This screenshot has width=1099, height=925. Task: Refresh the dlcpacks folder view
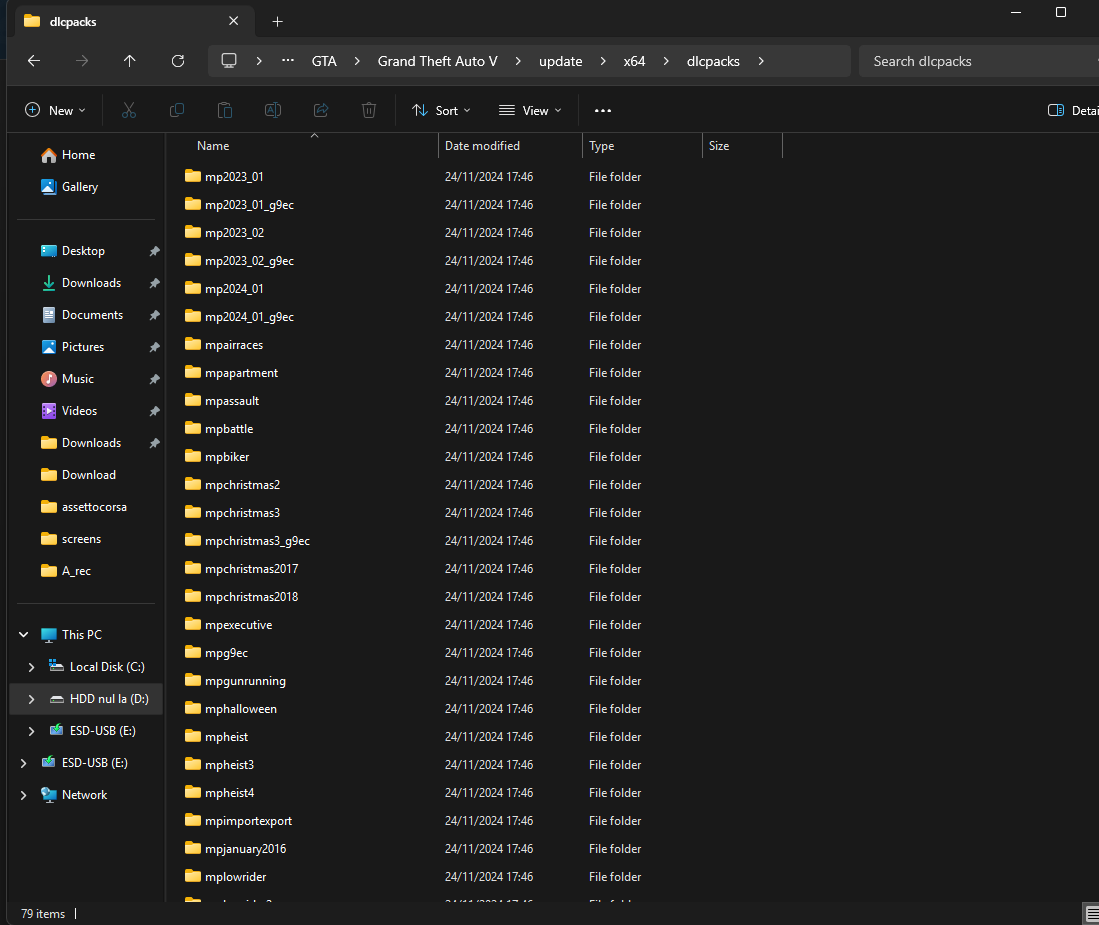point(178,61)
